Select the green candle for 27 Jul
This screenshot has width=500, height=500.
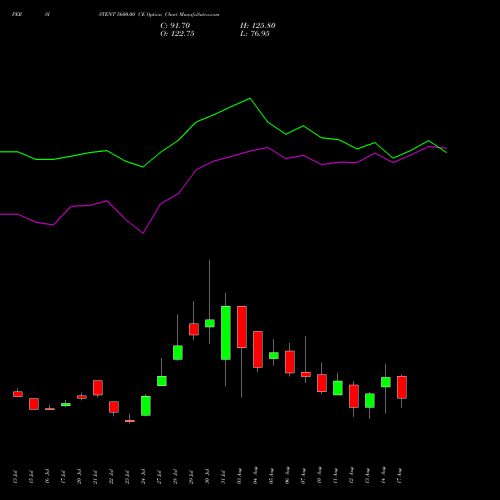click(162, 381)
